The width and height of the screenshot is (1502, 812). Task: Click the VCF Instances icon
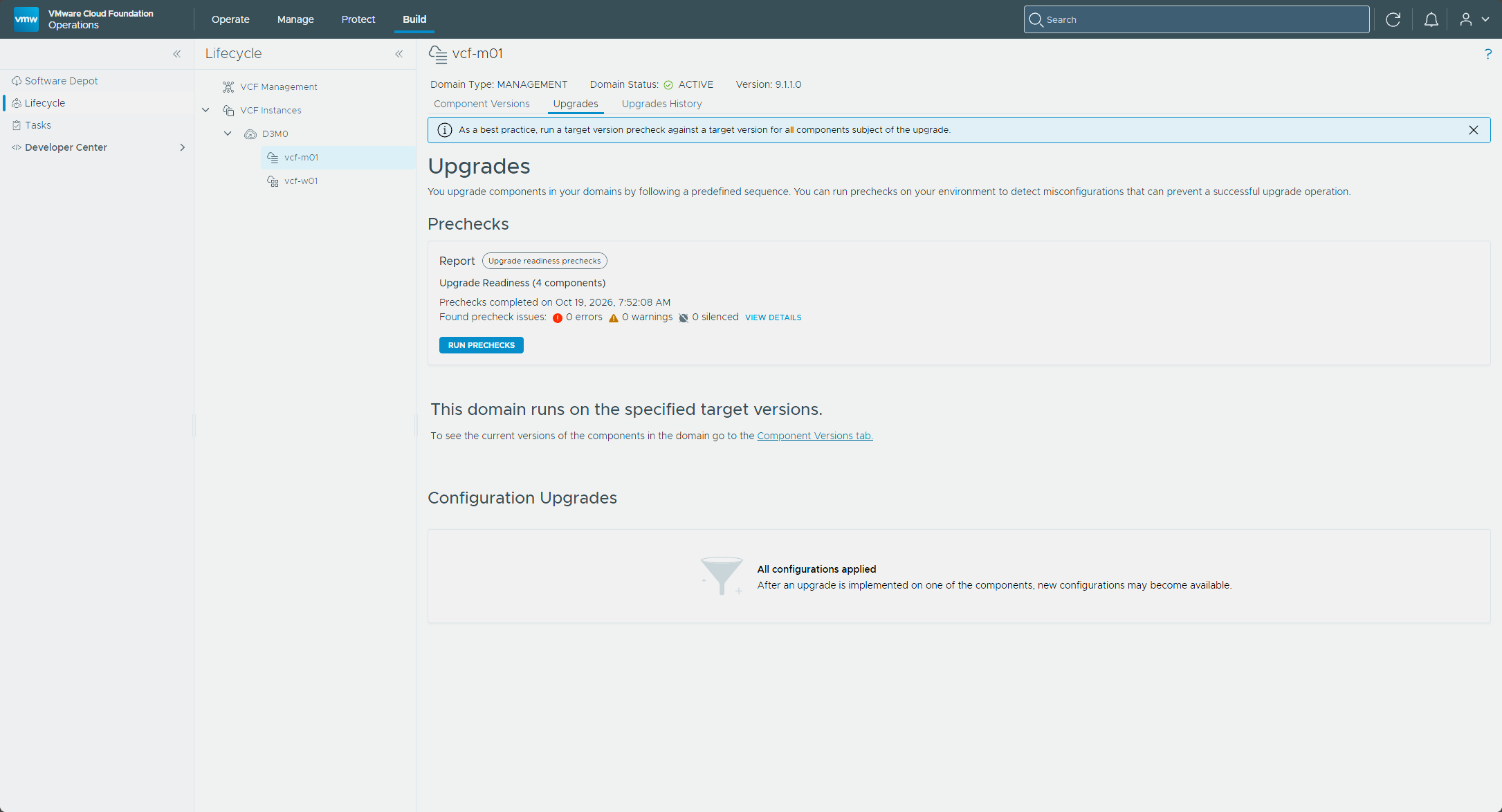click(x=228, y=110)
